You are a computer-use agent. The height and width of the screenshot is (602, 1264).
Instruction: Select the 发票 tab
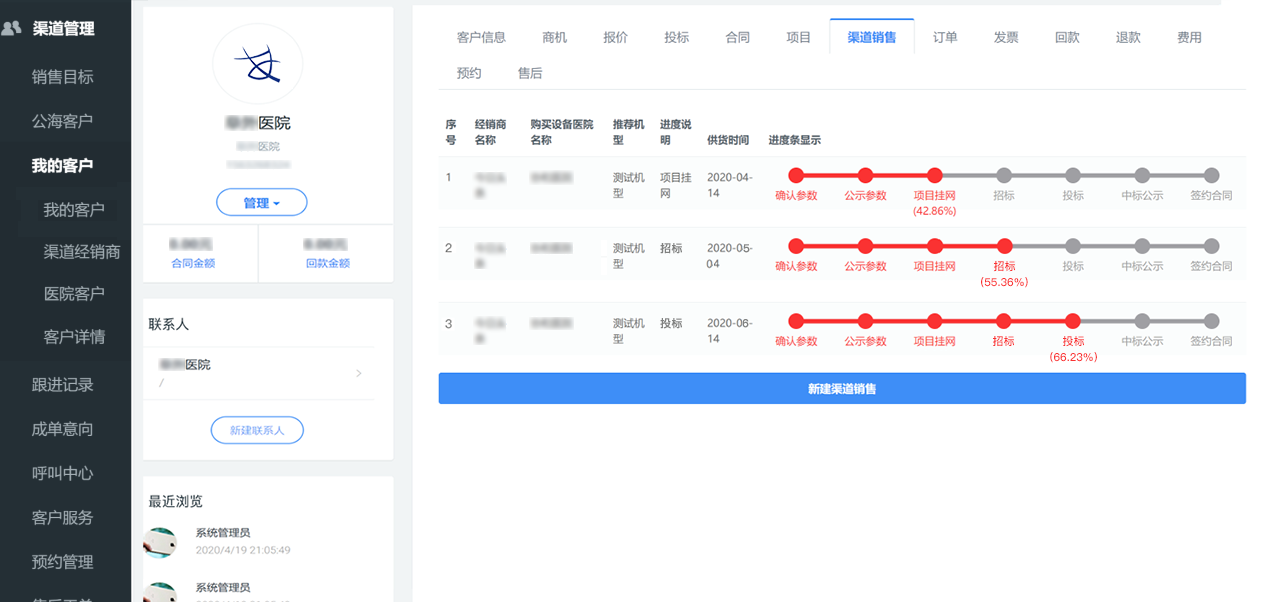(1006, 37)
